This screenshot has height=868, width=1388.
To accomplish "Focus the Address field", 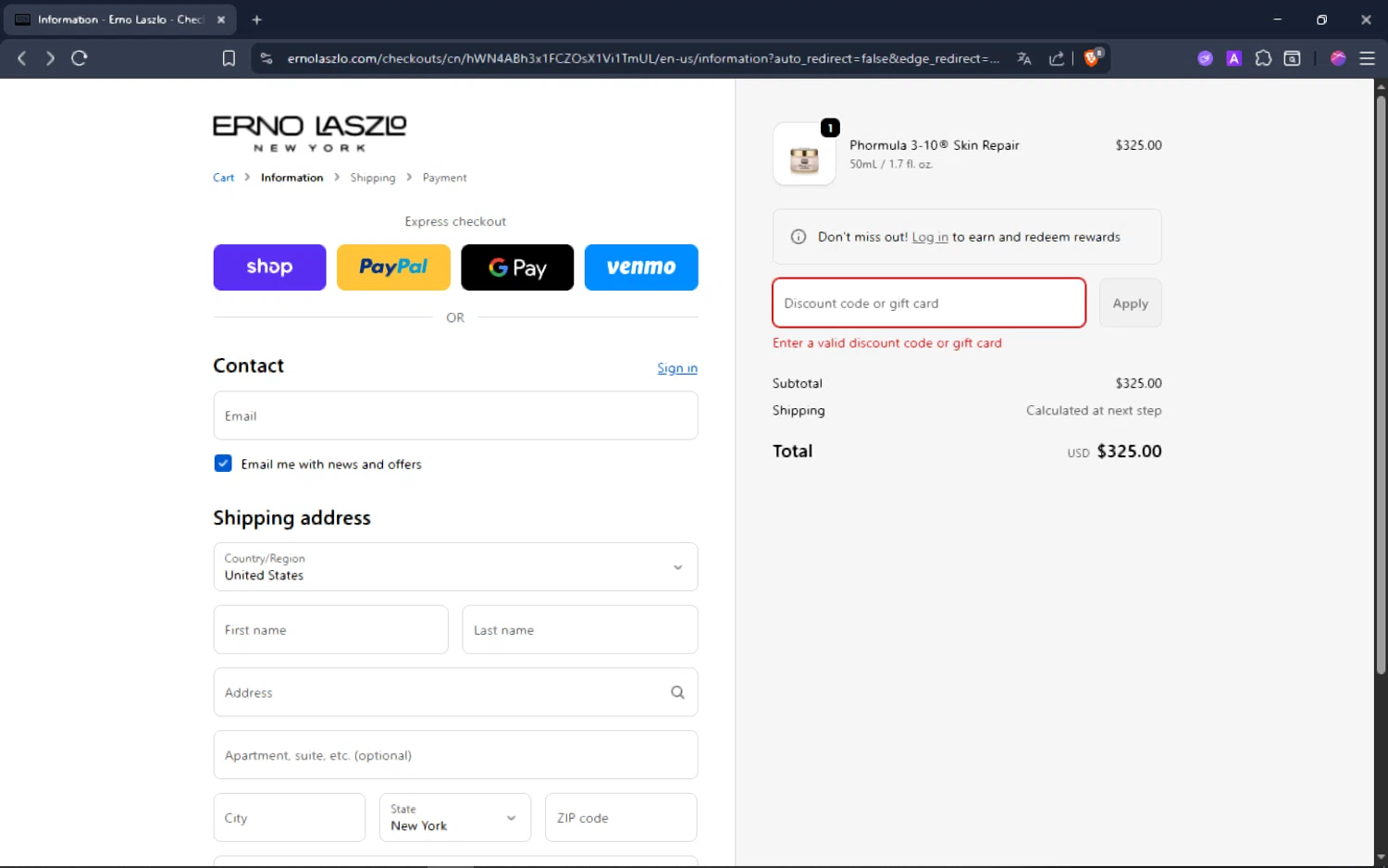I will tap(455, 692).
